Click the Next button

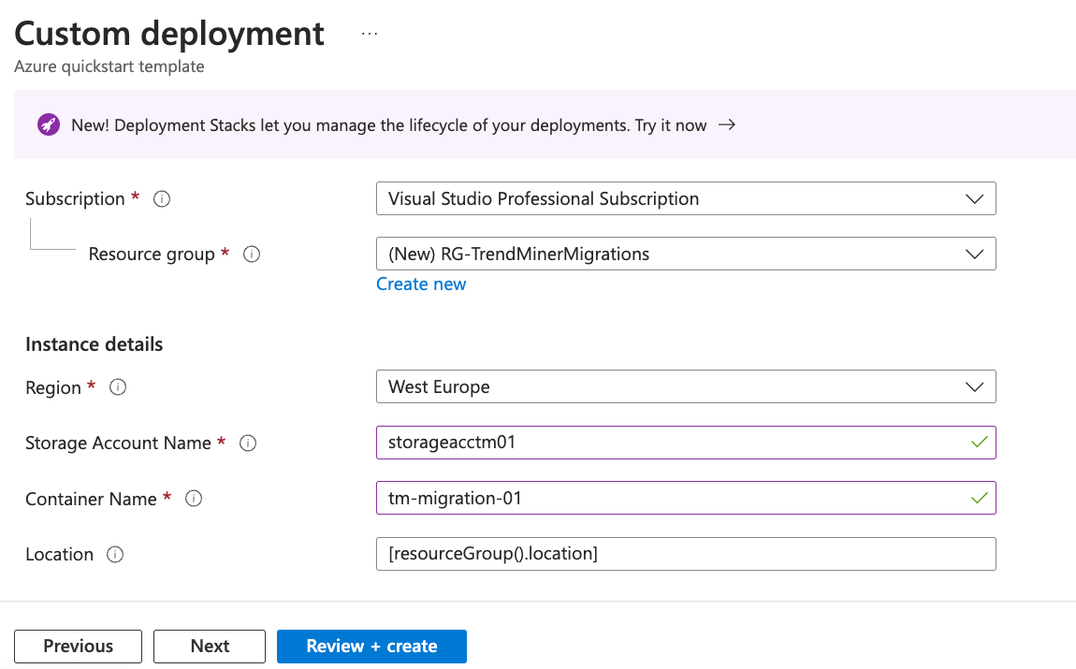pos(209,646)
